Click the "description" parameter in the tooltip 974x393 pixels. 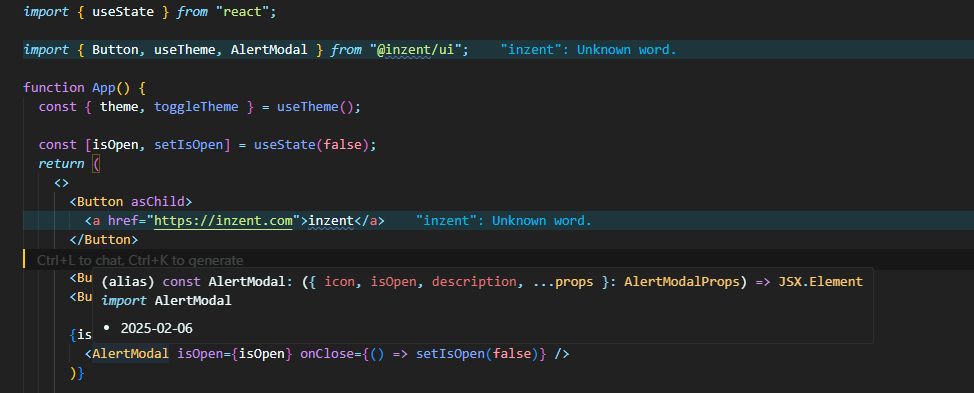(474, 282)
